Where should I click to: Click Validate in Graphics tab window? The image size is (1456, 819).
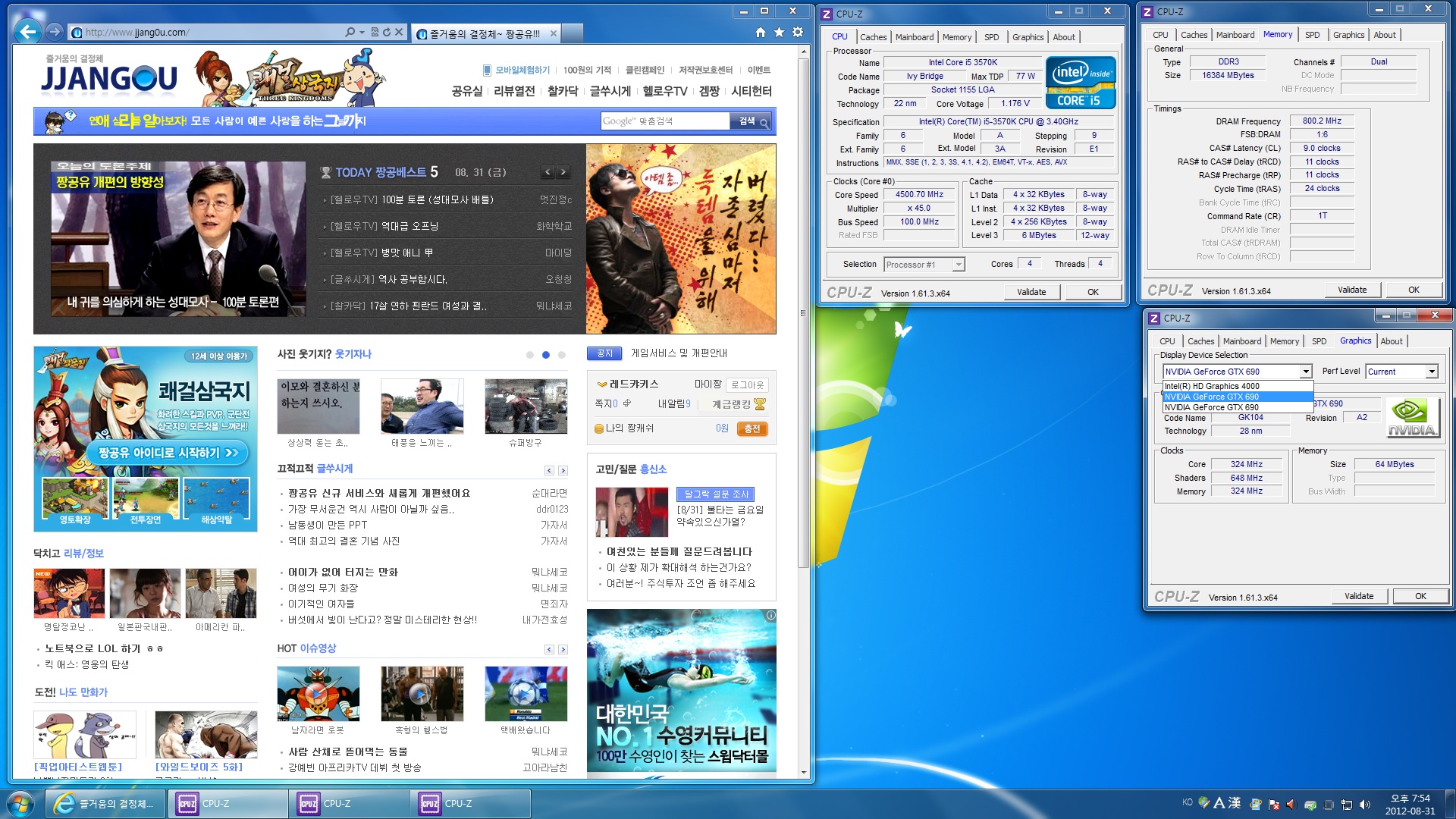(x=1359, y=596)
